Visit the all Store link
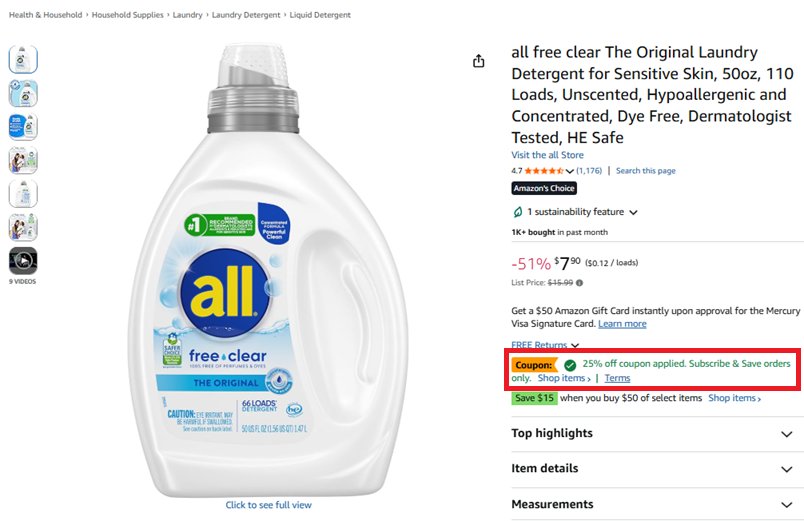Screen dimensions: 804x521 [x=547, y=155]
